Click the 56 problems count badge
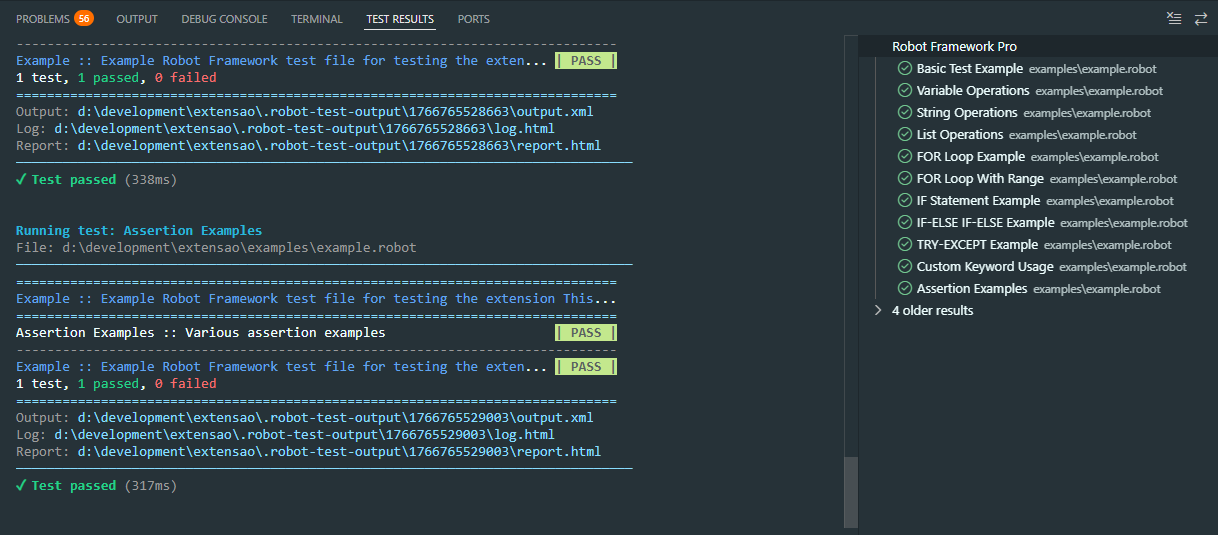 pos(84,18)
